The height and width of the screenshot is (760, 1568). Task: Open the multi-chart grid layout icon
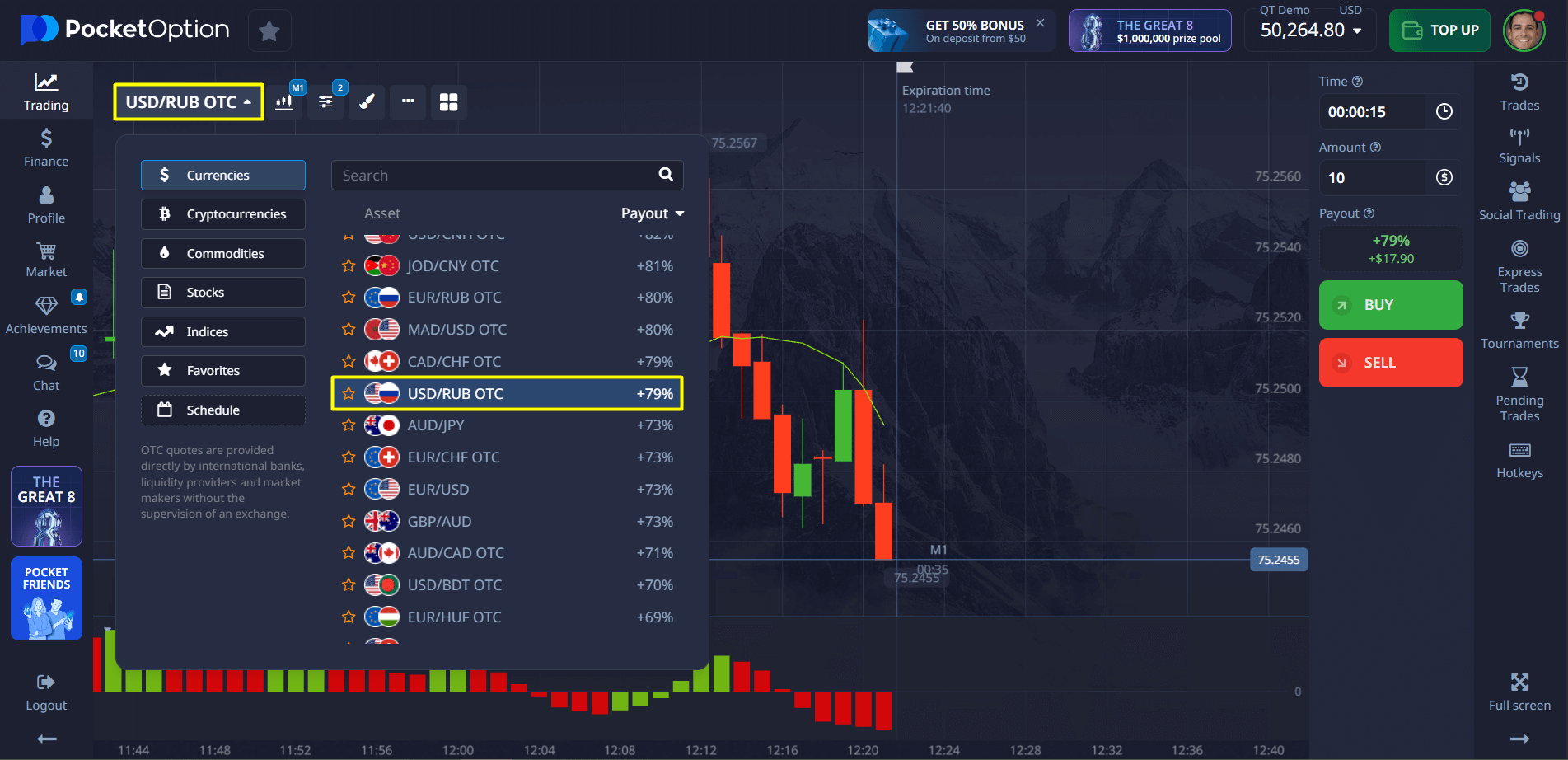[448, 102]
